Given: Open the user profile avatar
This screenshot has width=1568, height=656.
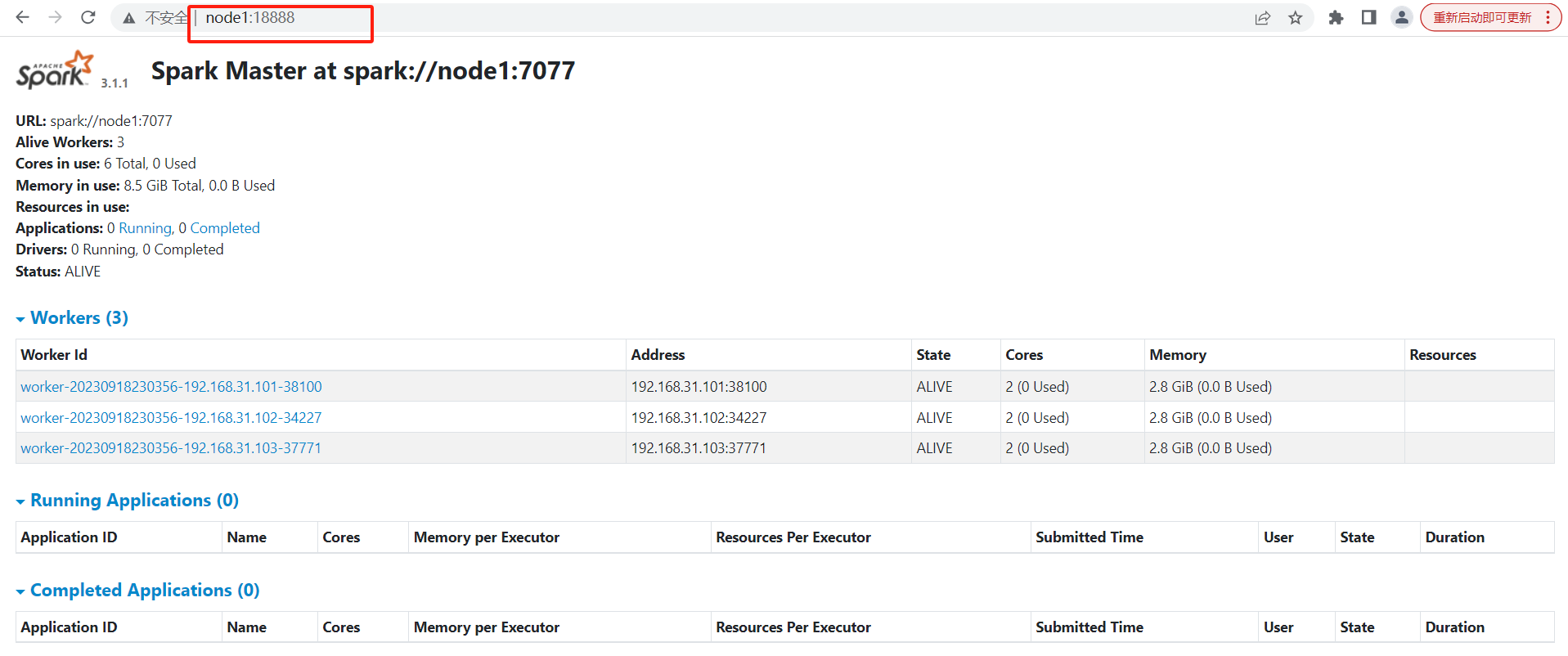Looking at the screenshot, I should click(x=1402, y=18).
